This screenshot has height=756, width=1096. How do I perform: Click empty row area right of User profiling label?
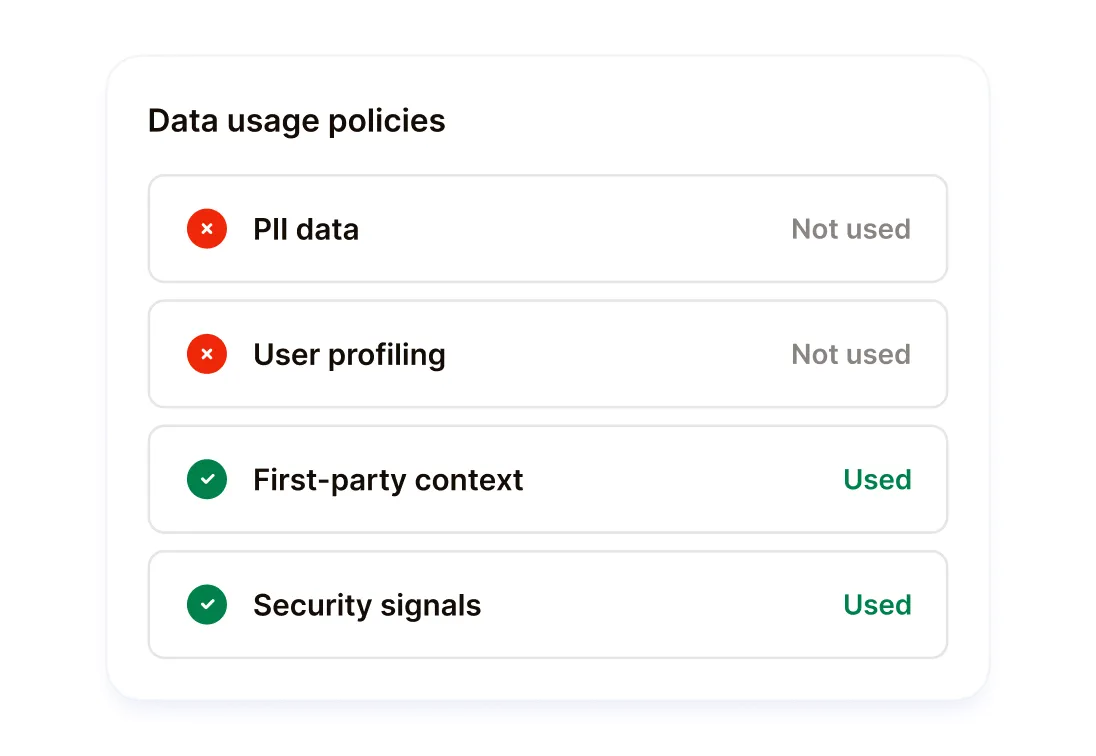pyautogui.click(x=615, y=354)
